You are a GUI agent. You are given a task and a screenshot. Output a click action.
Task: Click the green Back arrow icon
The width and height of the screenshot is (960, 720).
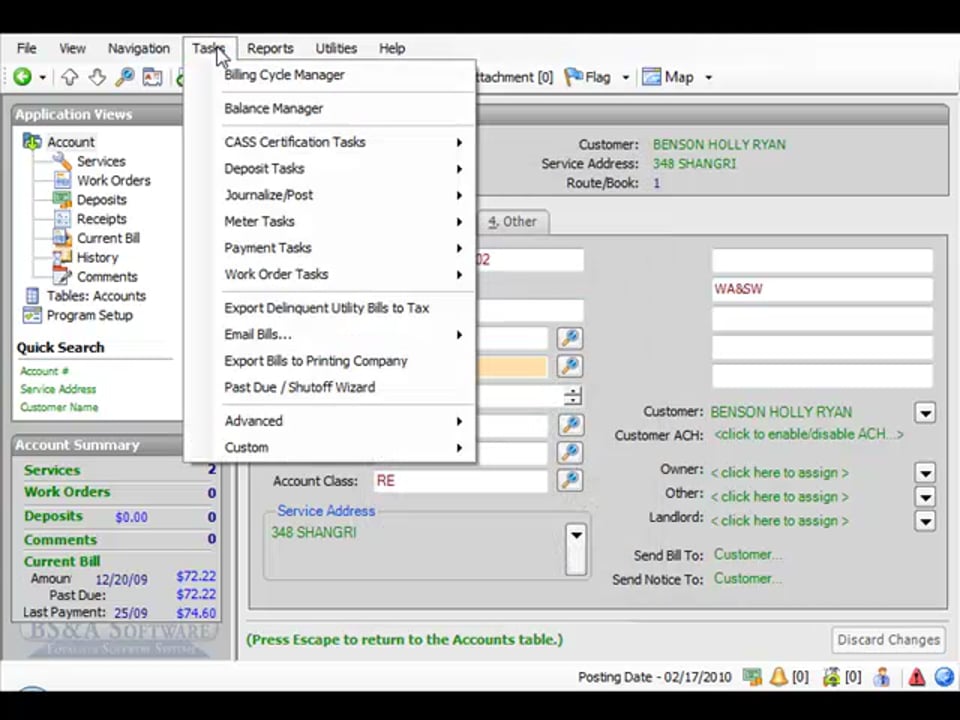click(23, 77)
